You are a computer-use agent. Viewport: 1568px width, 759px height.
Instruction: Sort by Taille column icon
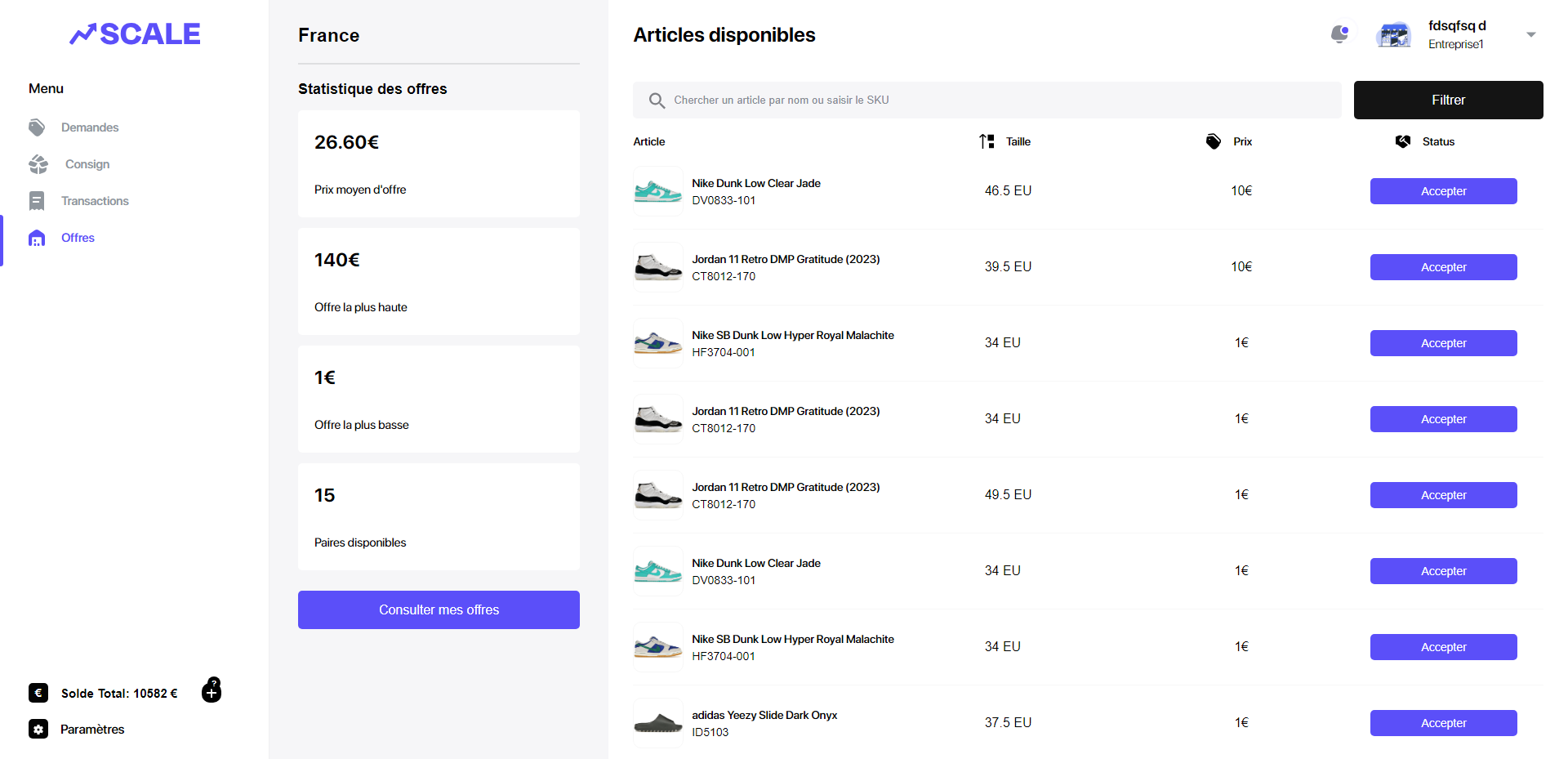click(x=987, y=141)
